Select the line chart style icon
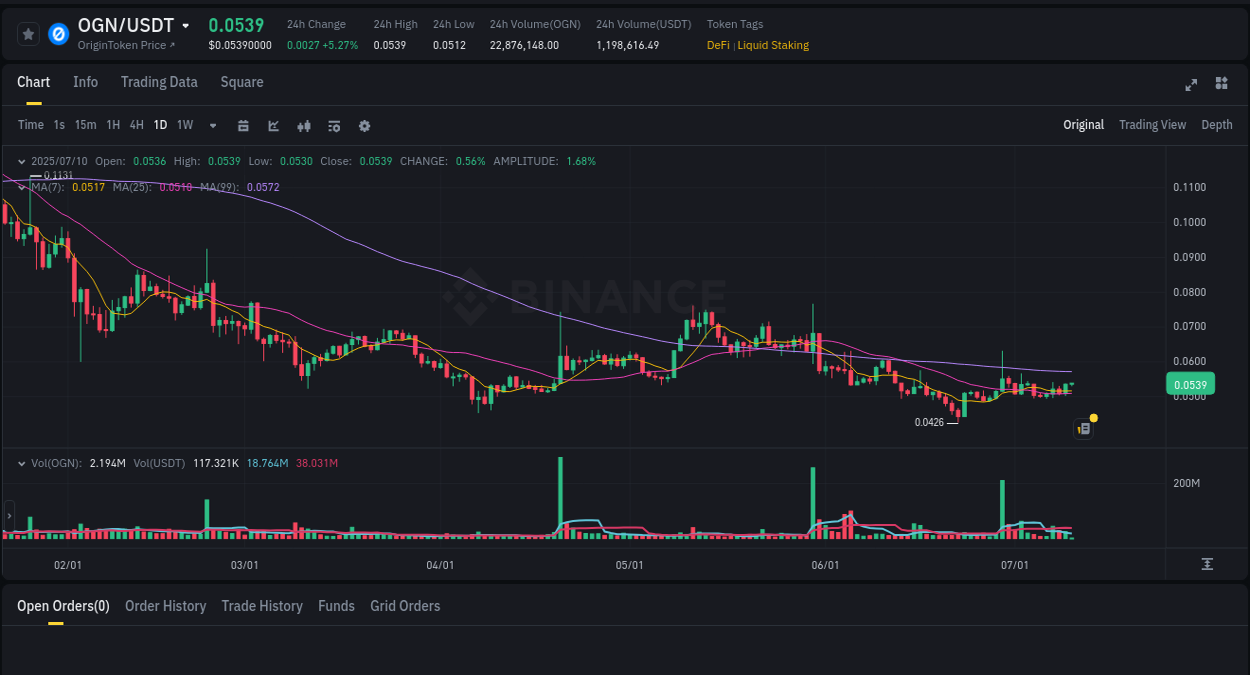 273,125
